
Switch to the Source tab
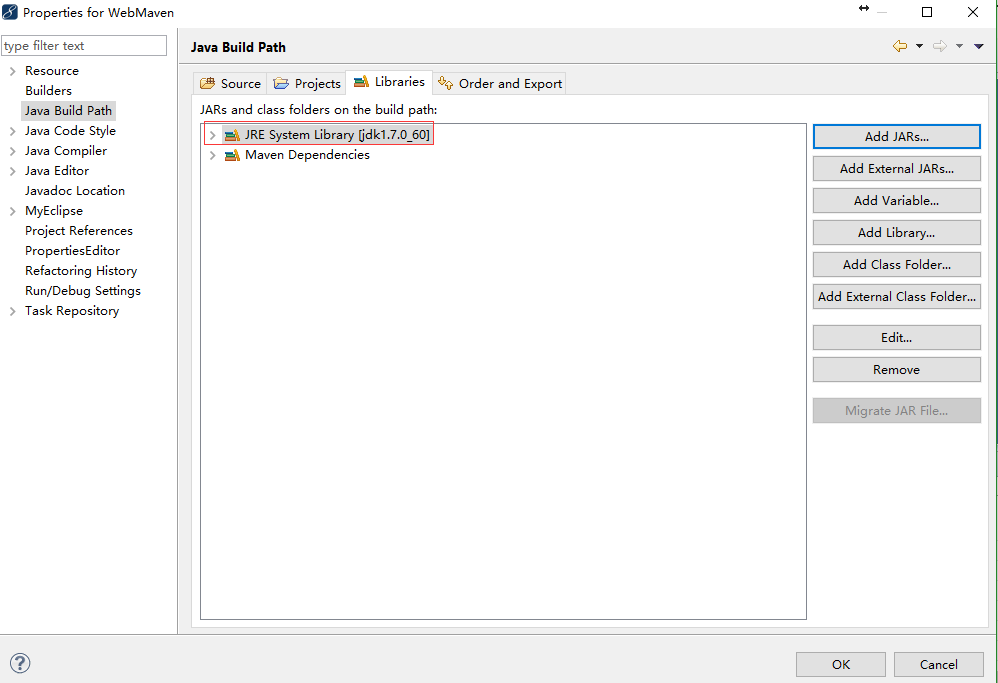pos(230,83)
